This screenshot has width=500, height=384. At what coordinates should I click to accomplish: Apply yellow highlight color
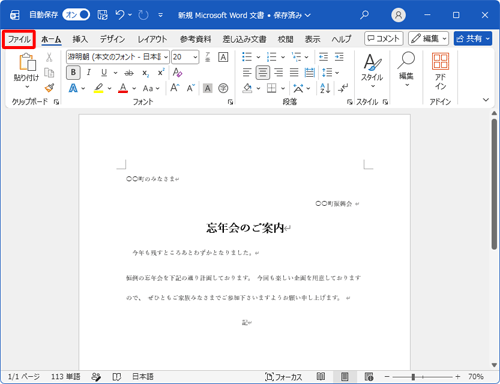pos(98,88)
